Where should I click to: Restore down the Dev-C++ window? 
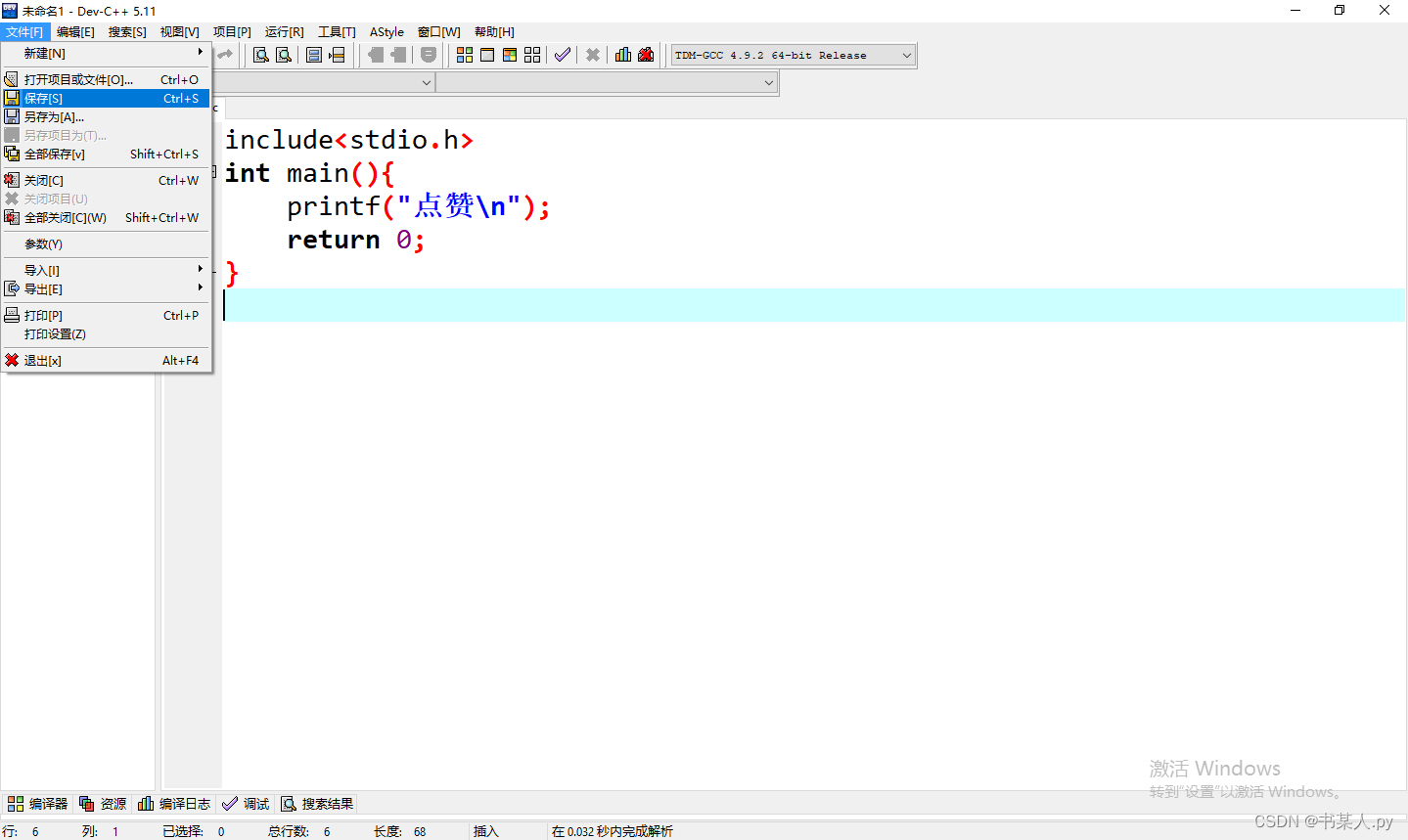1340,10
